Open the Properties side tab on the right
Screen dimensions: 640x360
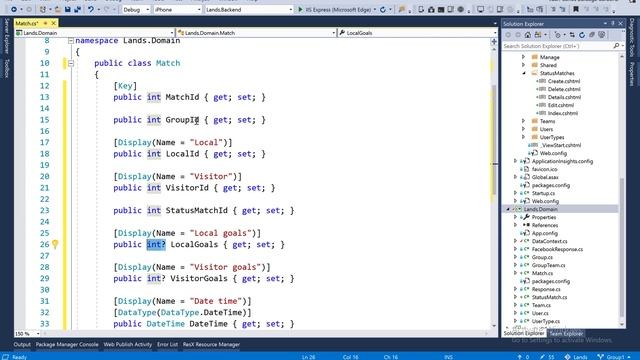632,74
